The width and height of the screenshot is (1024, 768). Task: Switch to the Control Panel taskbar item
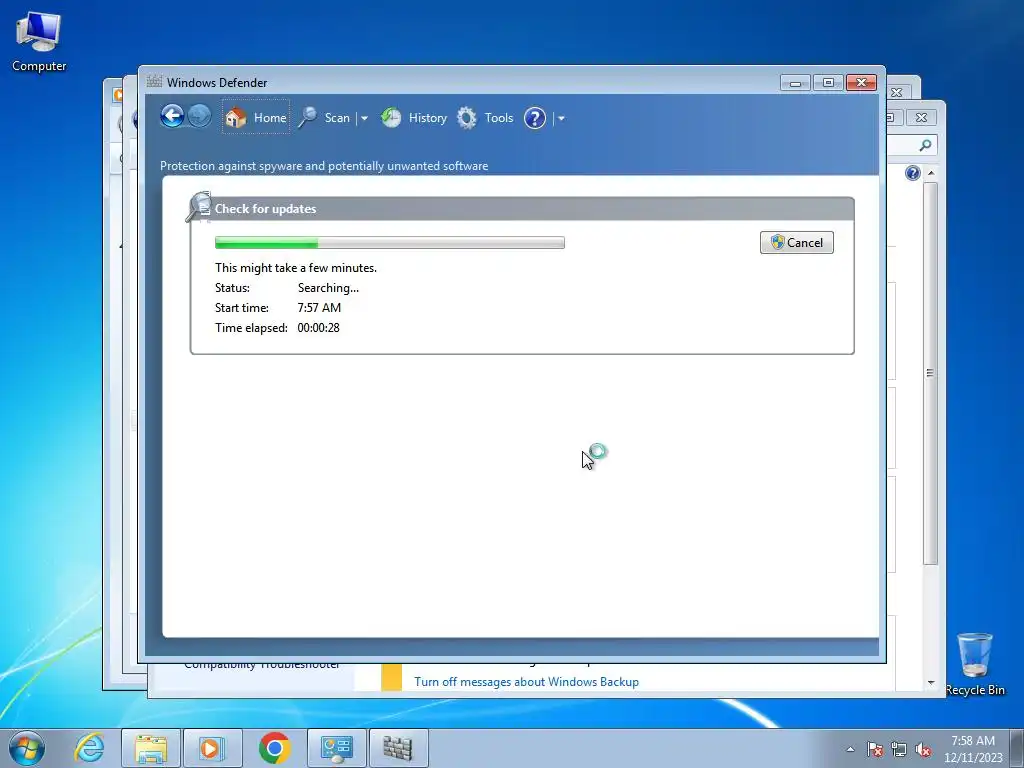pyautogui.click(x=336, y=748)
